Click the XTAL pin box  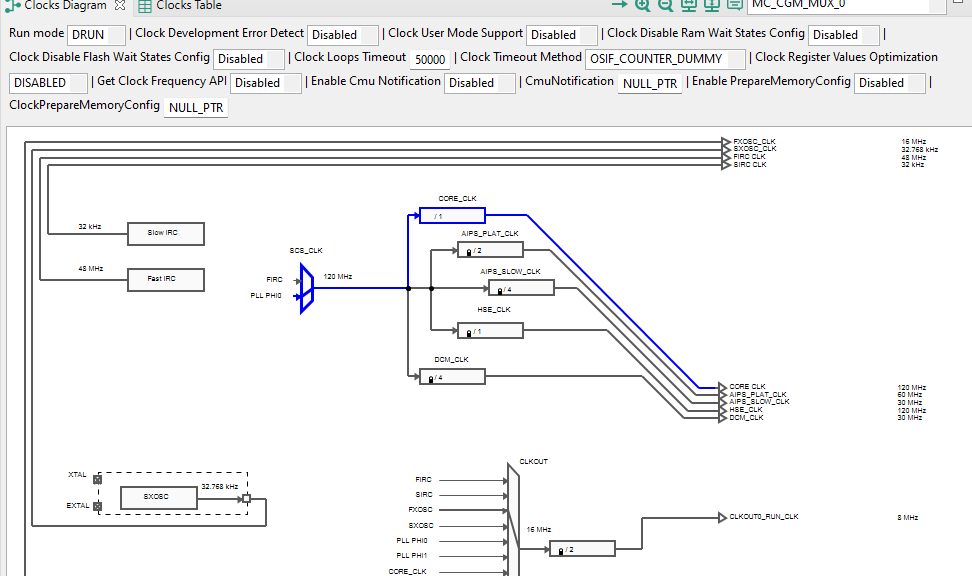pos(97,479)
